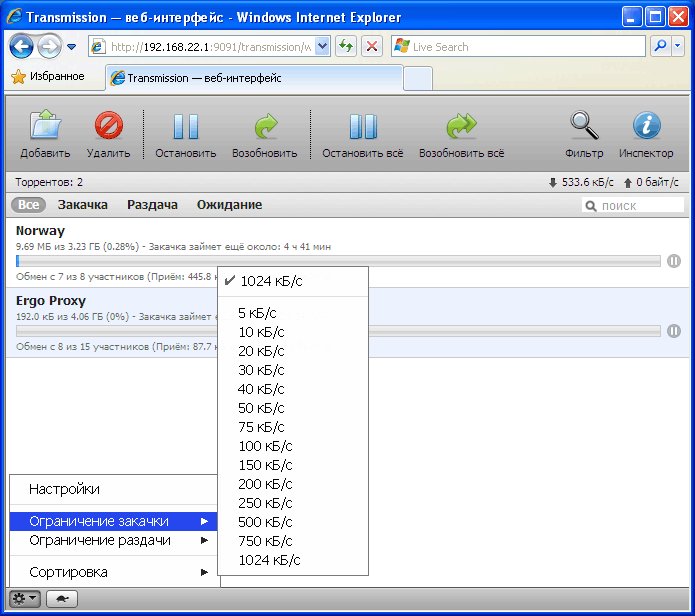The height and width of the screenshot is (616, 695).
Task: Set download limit to 40 кБ/с
Action: pyautogui.click(x=293, y=389)
